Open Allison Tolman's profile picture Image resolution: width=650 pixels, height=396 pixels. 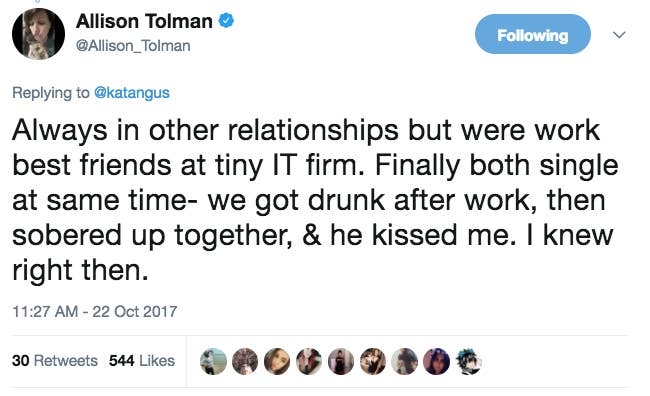[38, 34]
